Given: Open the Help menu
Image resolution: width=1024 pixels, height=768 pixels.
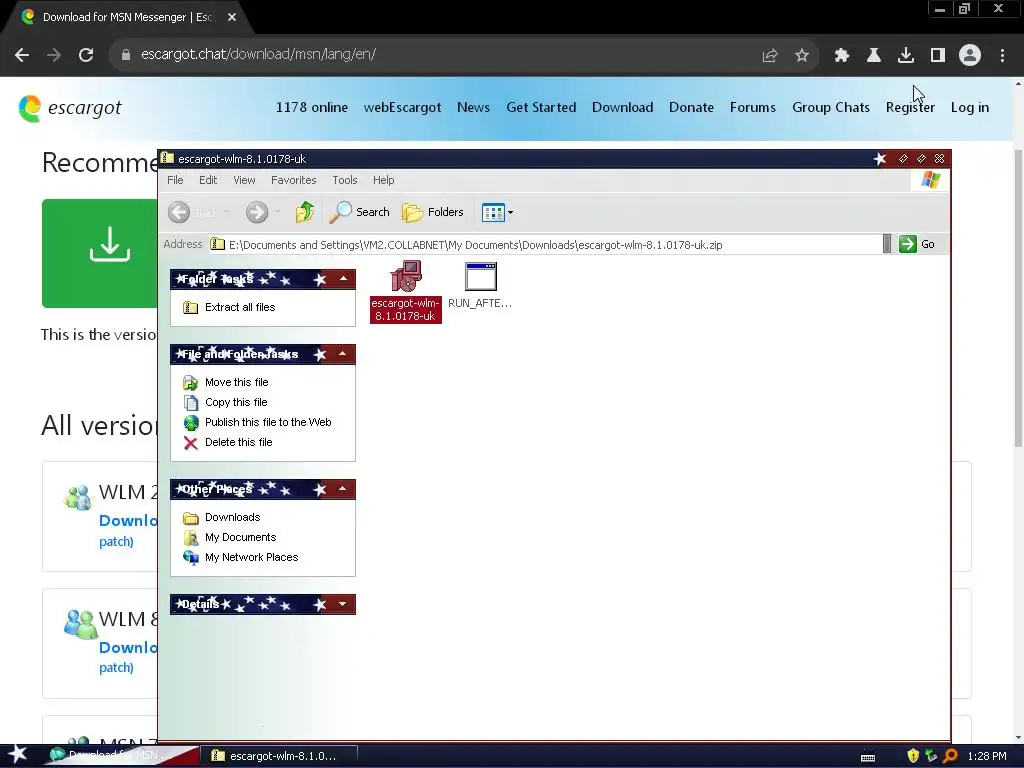Looking at the screenshot, I should 383,180.
